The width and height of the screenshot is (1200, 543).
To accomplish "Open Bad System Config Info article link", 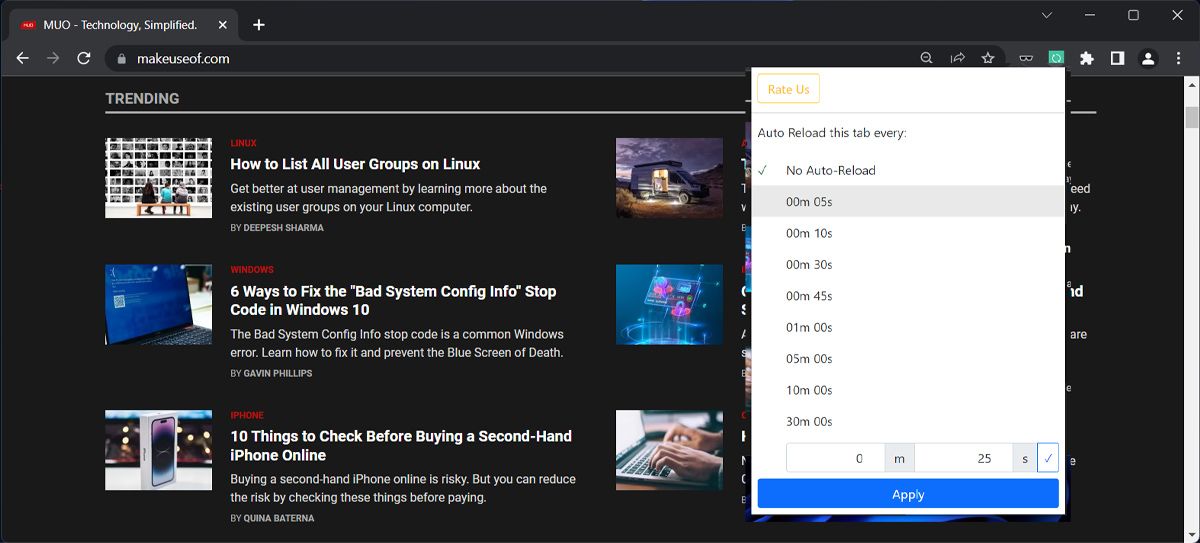I will point(393,300).
